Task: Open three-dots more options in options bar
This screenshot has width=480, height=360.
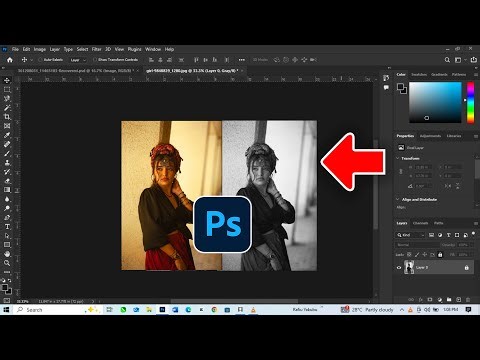Action: coord(242,60)
